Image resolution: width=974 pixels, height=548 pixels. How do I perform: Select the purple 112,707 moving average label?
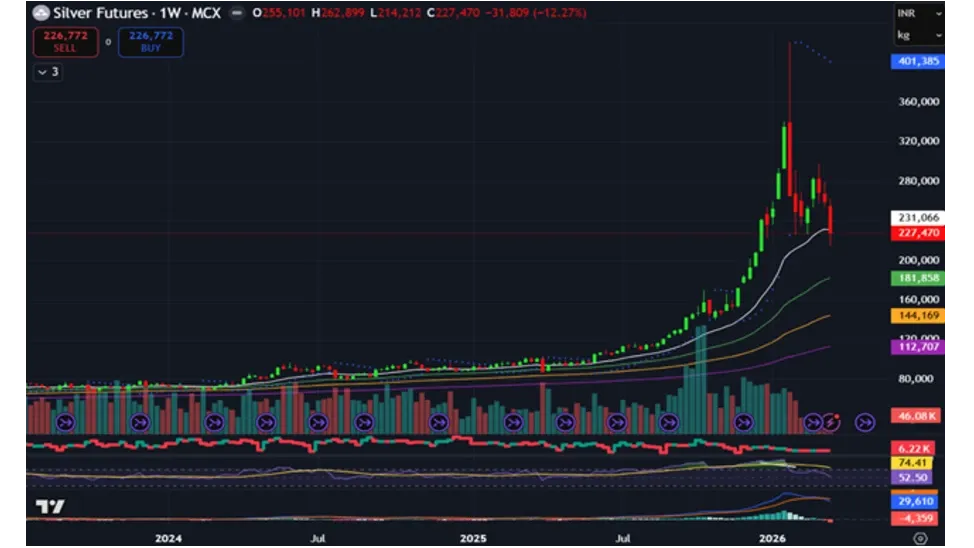point(918,347)
